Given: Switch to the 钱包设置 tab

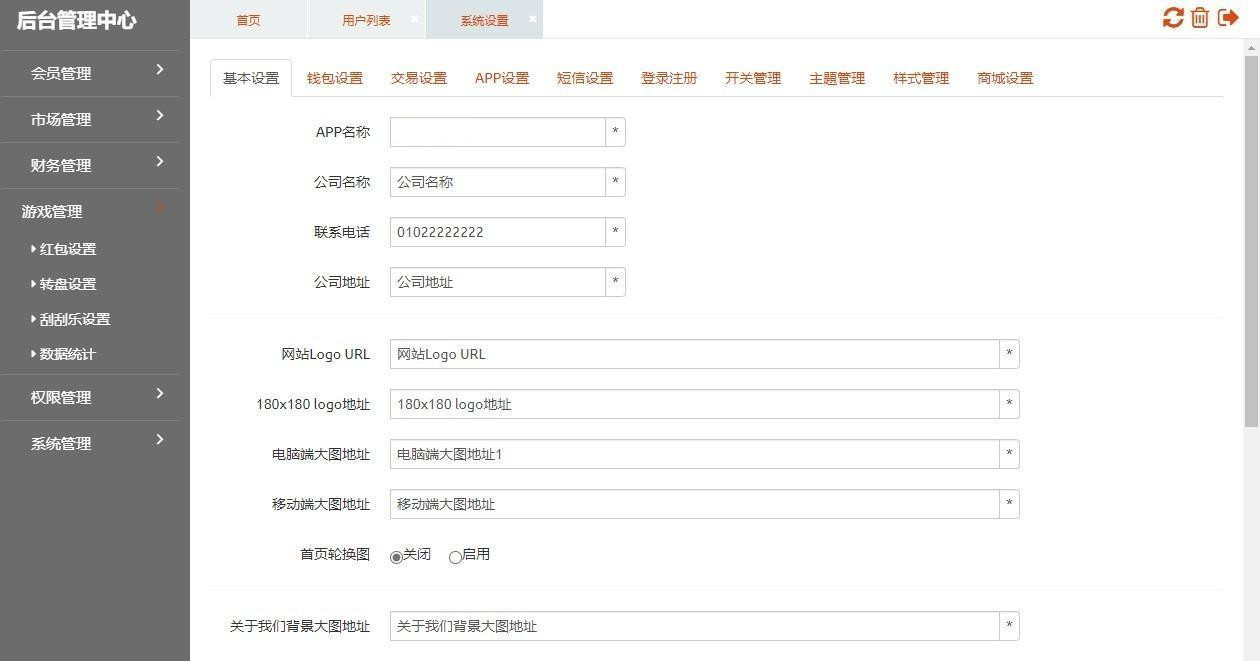Looking at the screenshot, I should click(335, 78).
